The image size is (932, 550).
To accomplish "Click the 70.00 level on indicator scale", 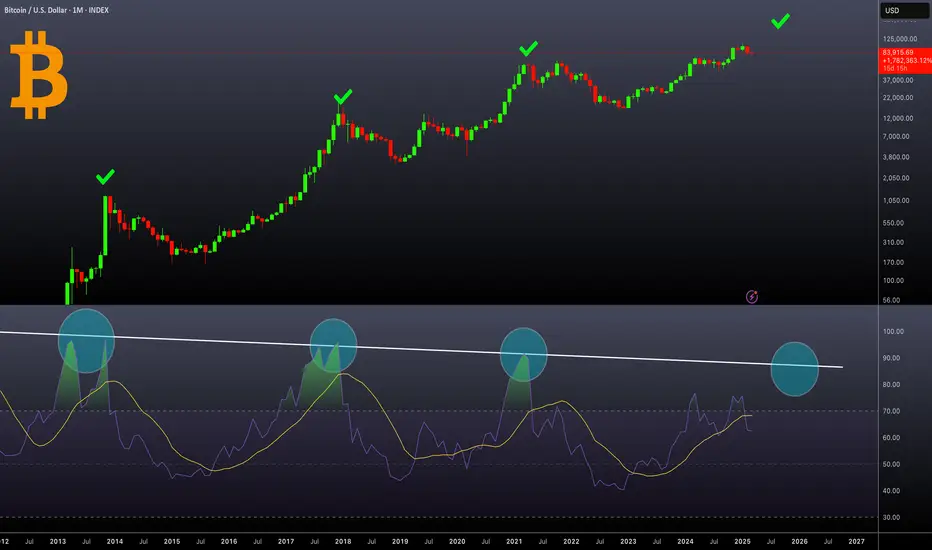I will (x=892, y=411).
